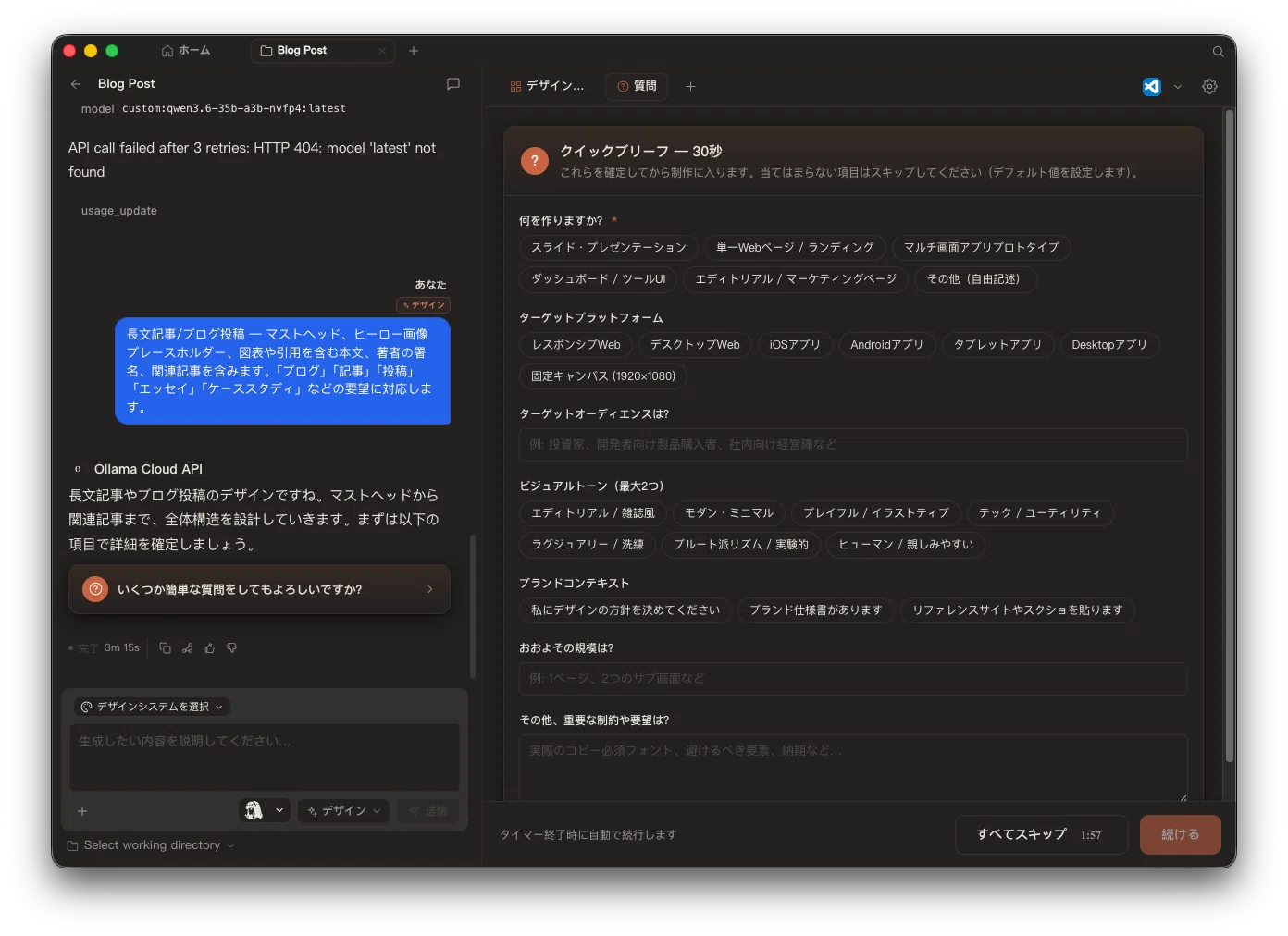Focus the 生成したい内容を説明してください prompt box

click(x=265, y=757)
